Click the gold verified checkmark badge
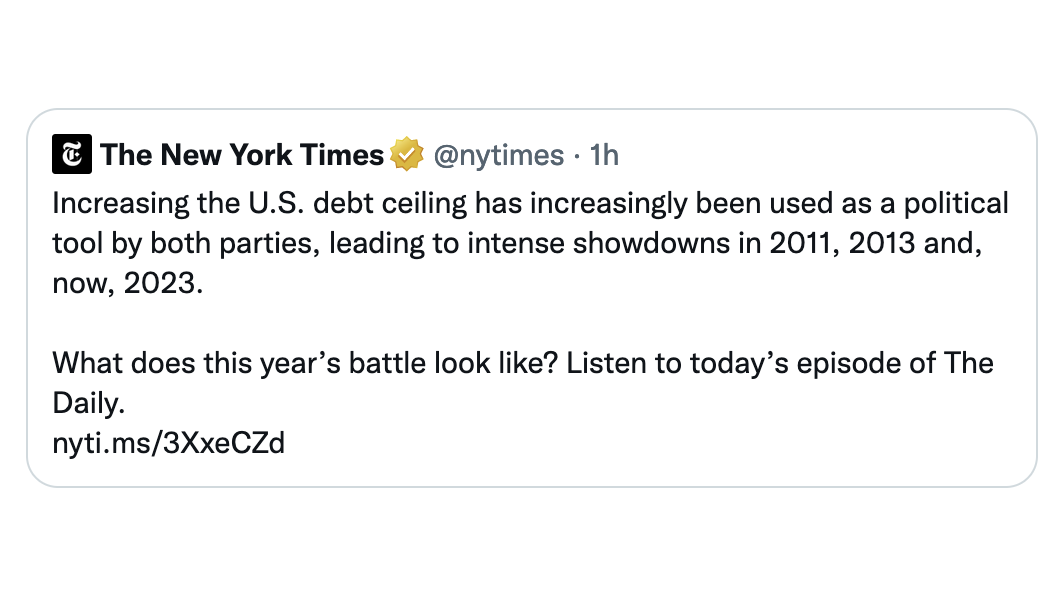The width and height of the screenshot is (1052, 592). coord(407,155)
